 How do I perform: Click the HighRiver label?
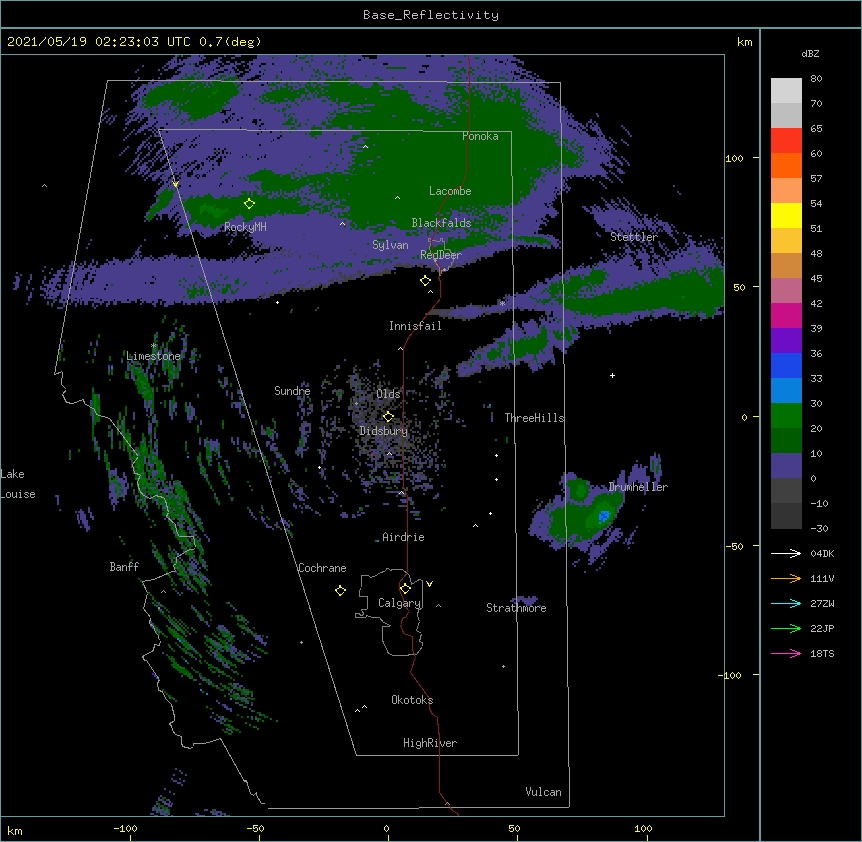point(430,743)
